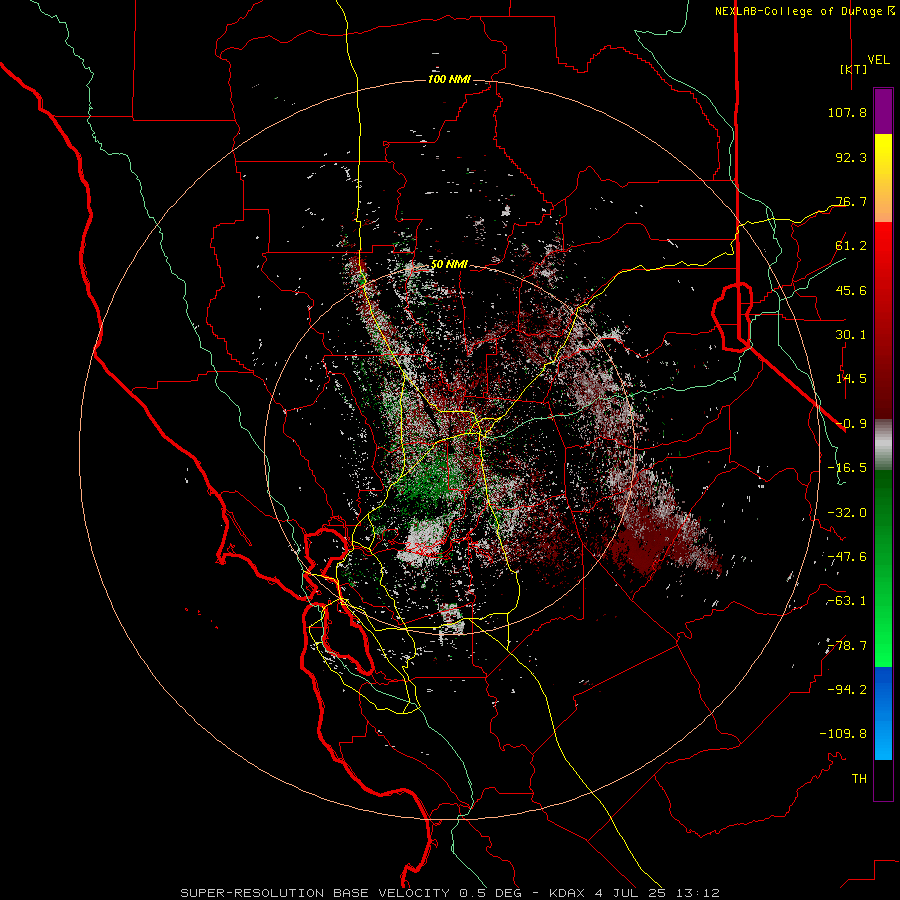The height and width of the screenshot is (900, 900).
Task: Click the 30.1 velocity scale value
Action: click(x=851, y=335)
